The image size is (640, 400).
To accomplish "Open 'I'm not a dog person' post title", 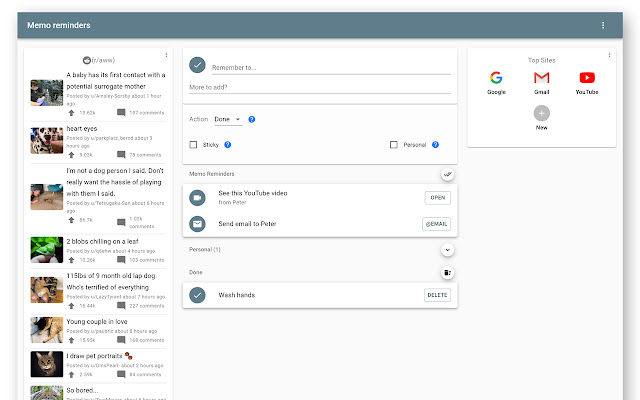I will click(x=115, y=182).
